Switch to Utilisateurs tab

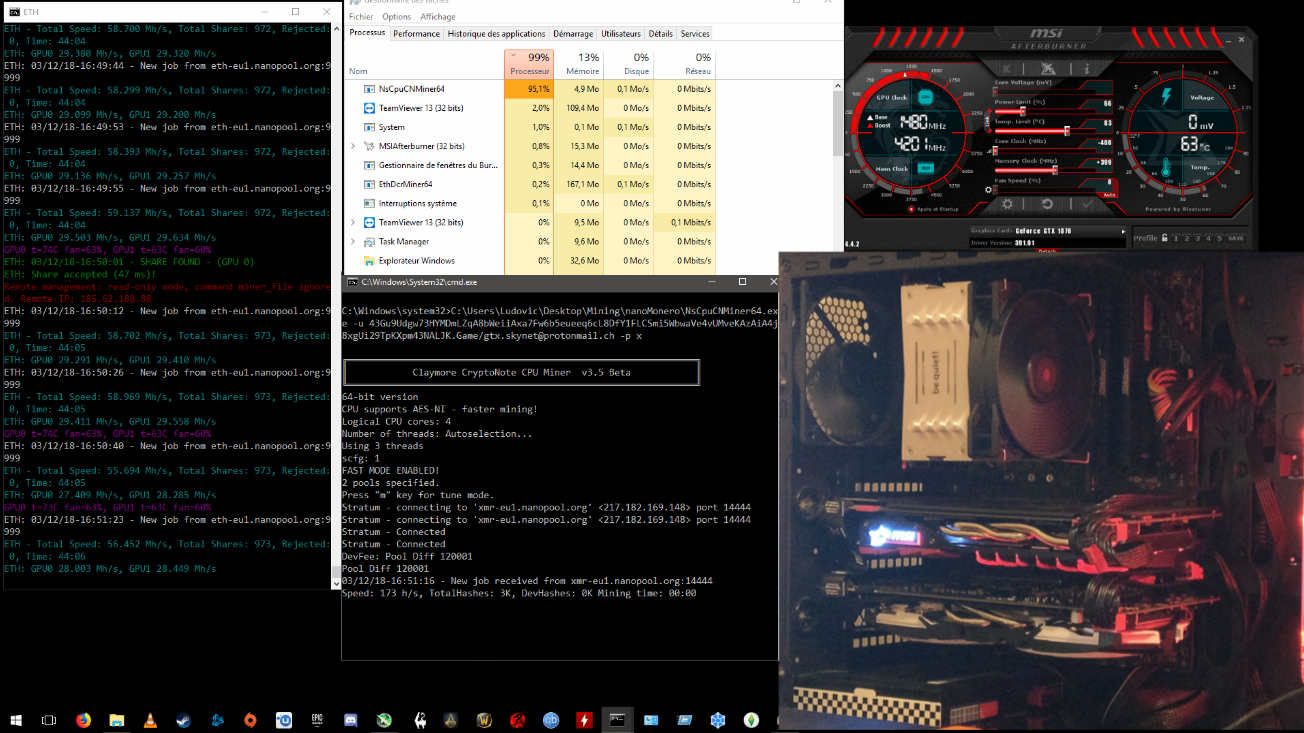point(621,34)
